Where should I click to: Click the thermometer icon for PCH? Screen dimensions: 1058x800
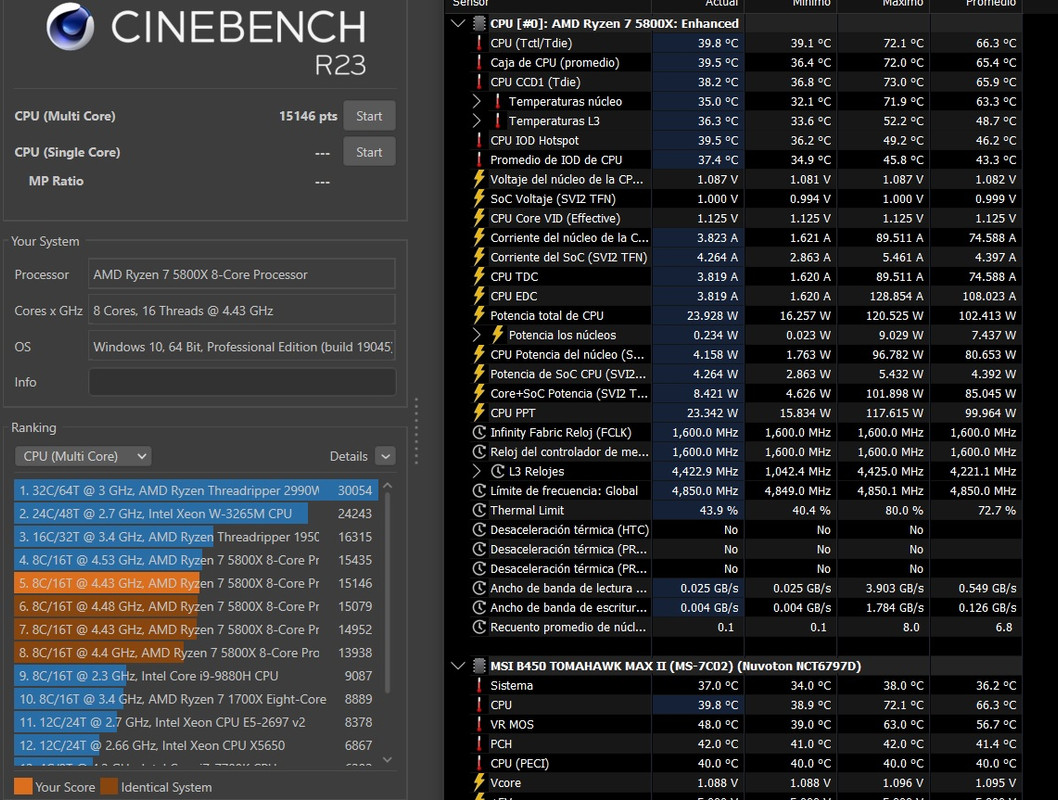479,744
